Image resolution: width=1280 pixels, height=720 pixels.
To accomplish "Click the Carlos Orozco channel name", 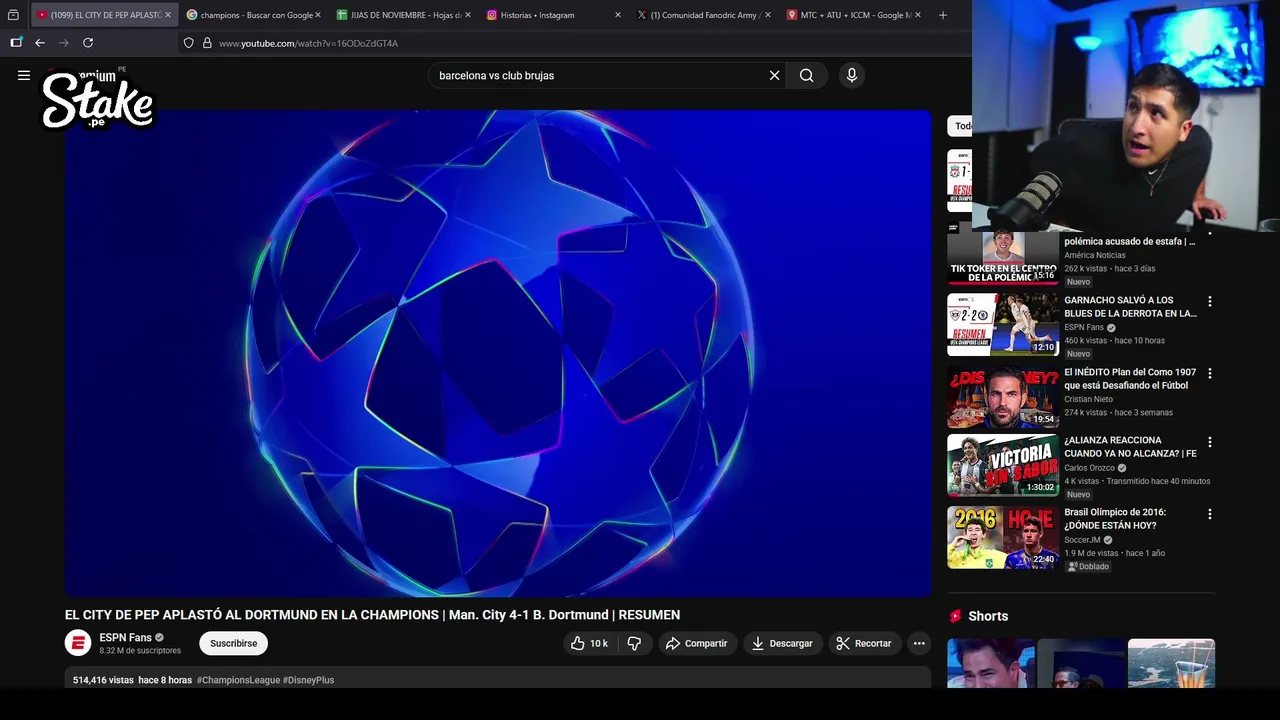I will (x=1089, y=468).
